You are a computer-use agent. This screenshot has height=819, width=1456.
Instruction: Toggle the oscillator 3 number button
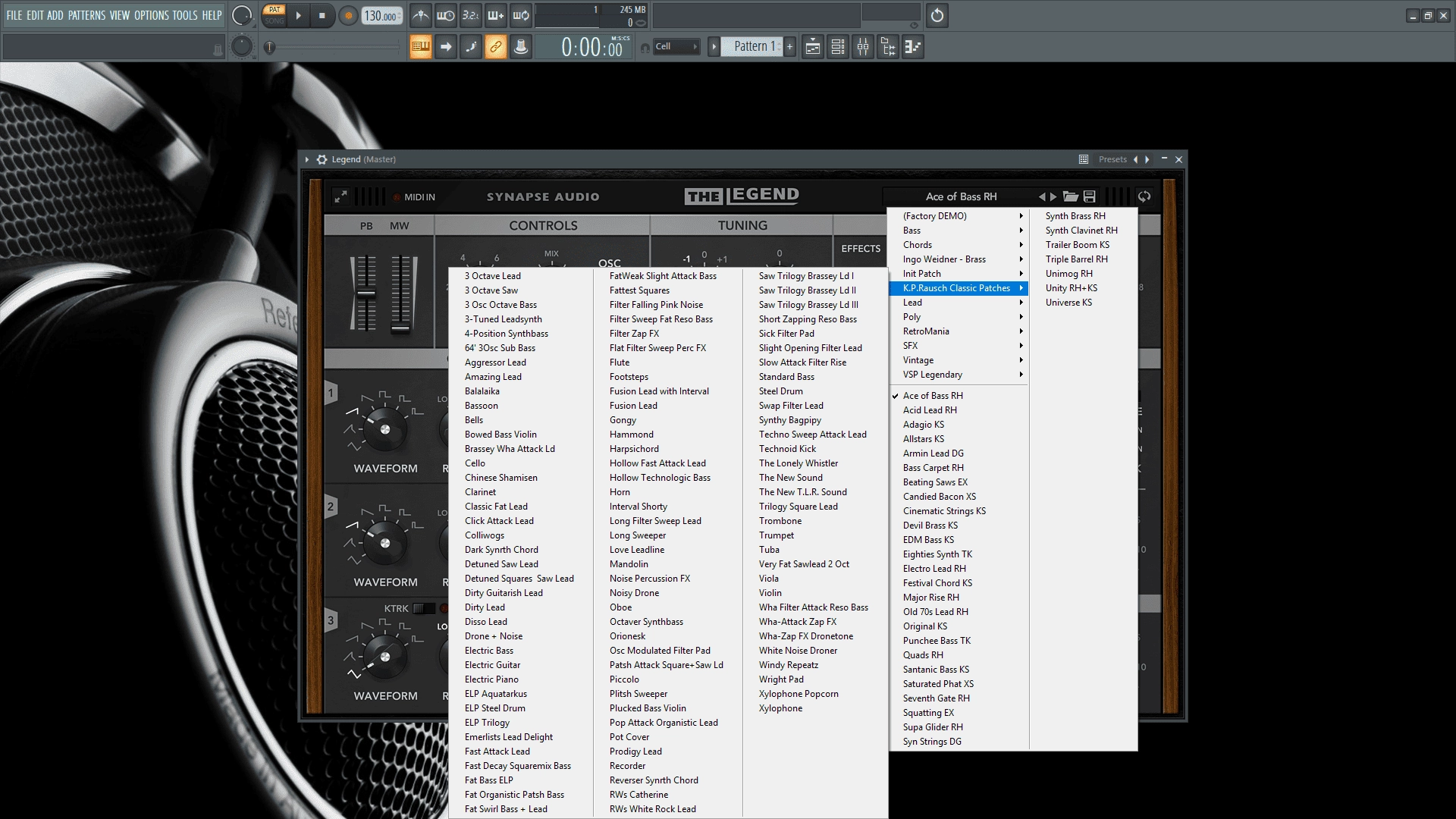331,620
